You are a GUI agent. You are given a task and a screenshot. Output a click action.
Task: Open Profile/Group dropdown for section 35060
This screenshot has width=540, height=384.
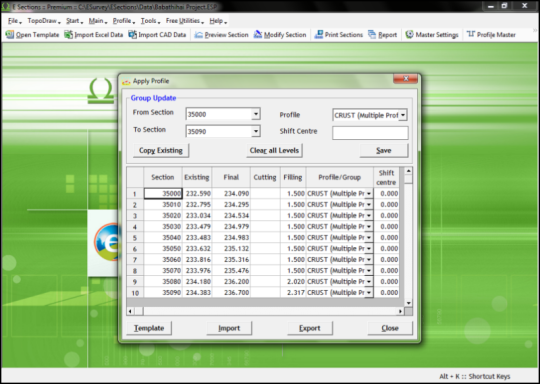tap(368, 260)
